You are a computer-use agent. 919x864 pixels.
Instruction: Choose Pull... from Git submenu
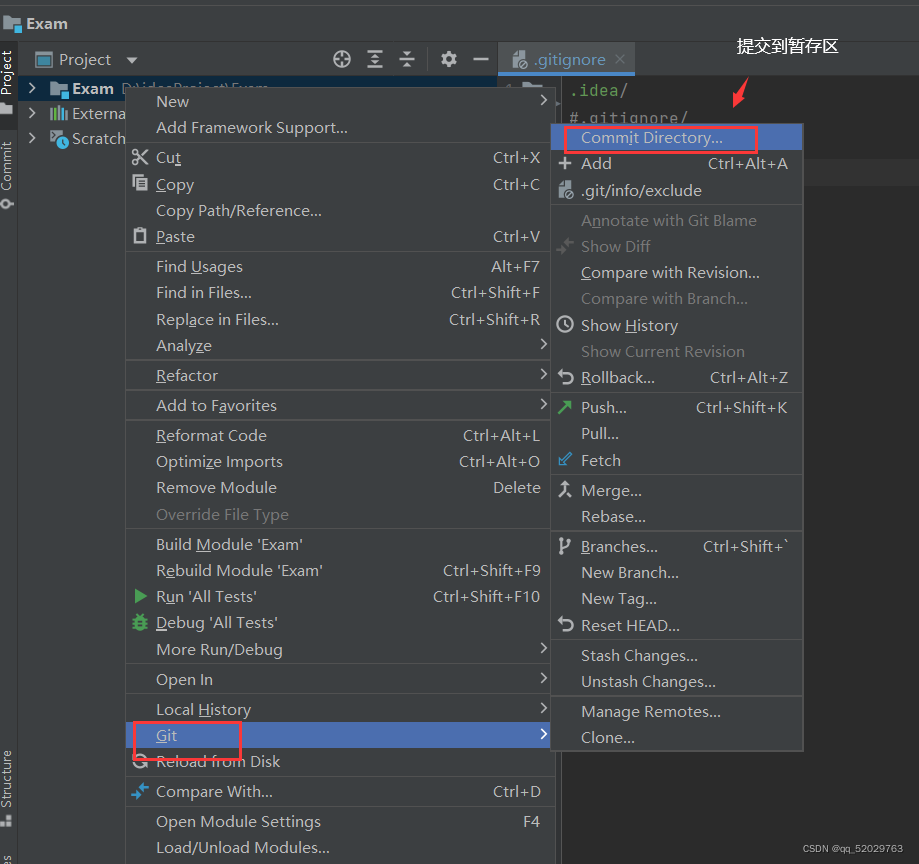[x=676, y=433]
